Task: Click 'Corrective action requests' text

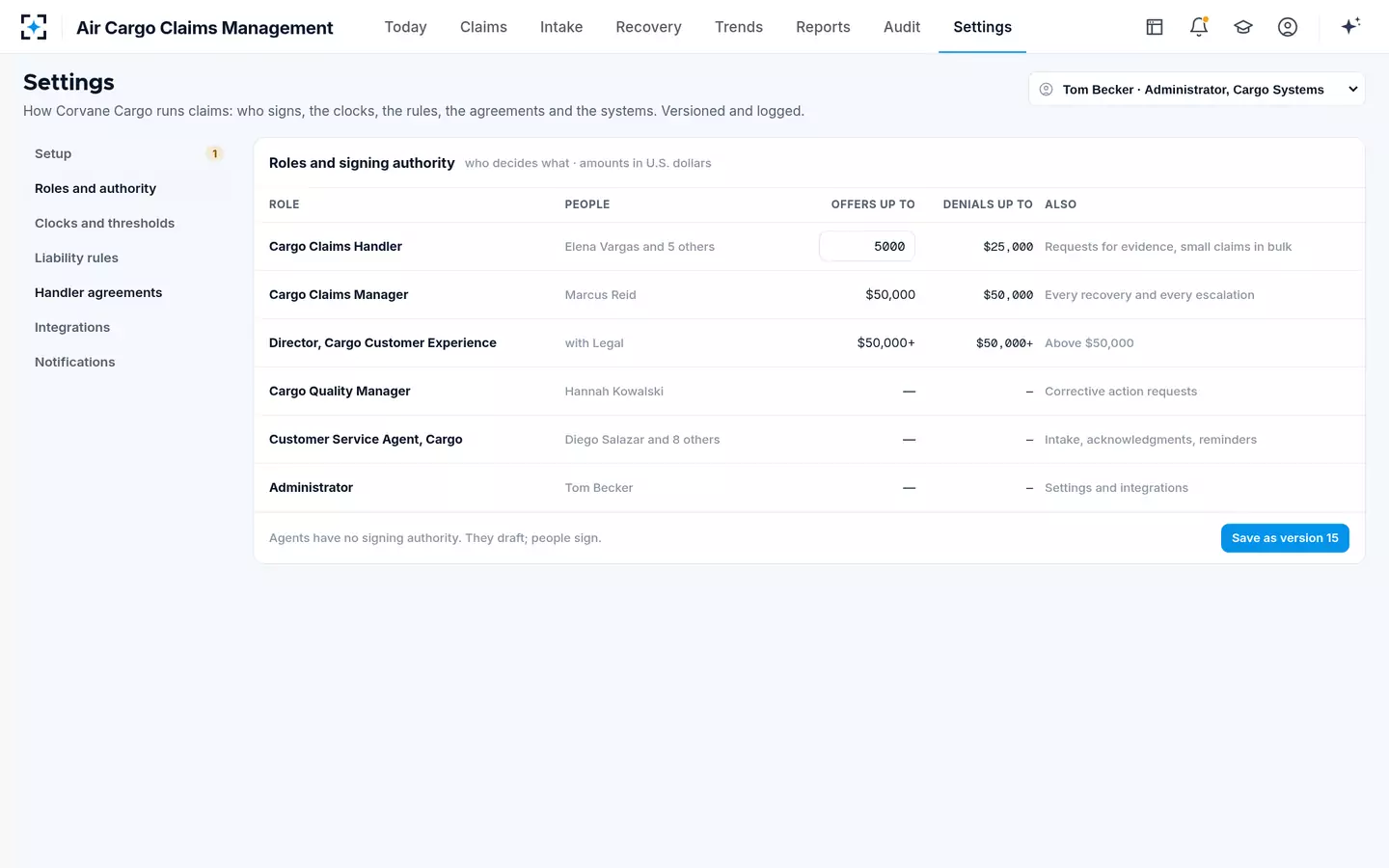Action: point(1121,392)
